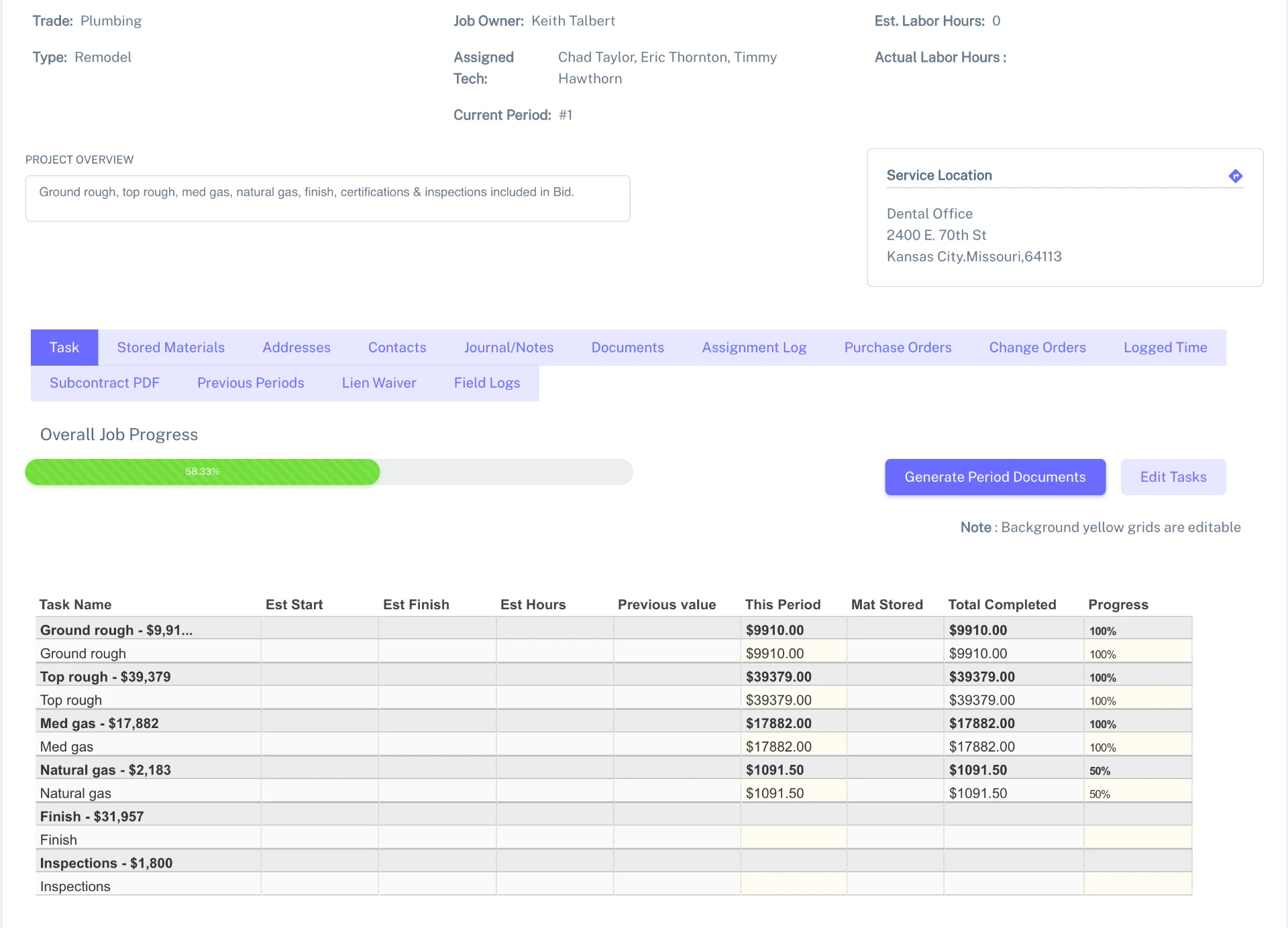1288x928 pixels.
Task: Click the Mat Stored column header
Action: [887, 605]
